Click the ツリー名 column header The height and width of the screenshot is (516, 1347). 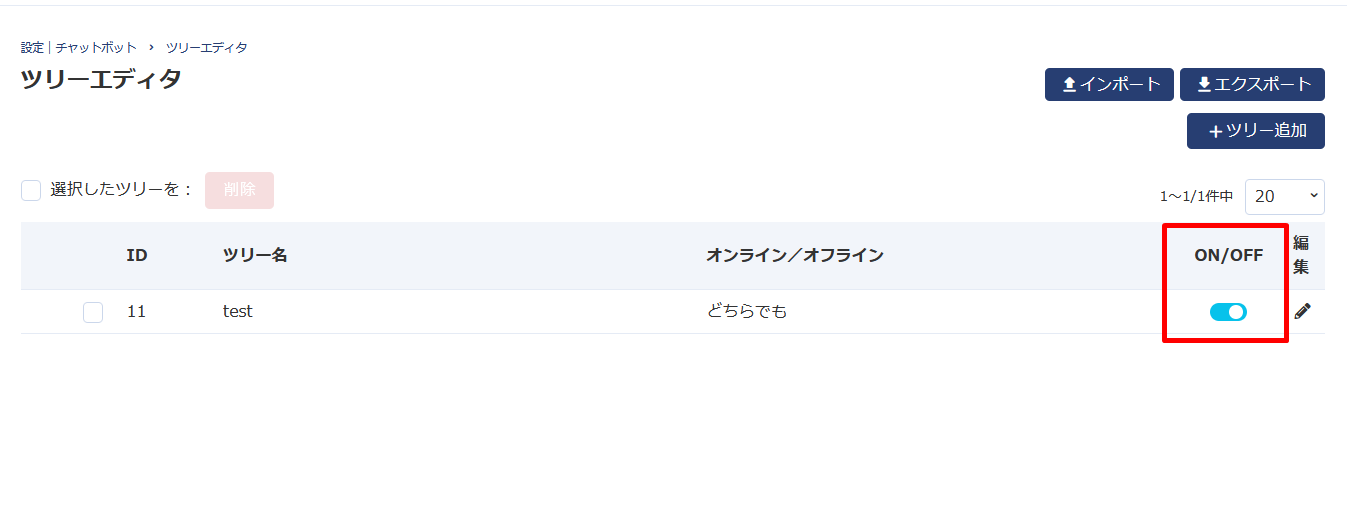(x=255, y=255)
